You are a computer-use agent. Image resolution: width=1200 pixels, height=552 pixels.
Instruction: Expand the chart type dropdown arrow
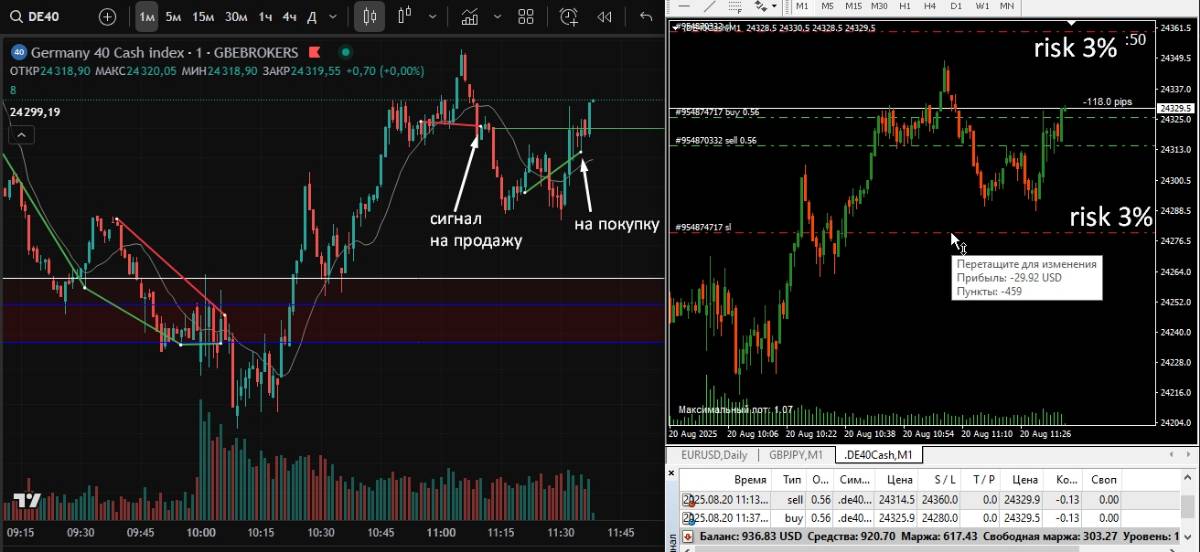(x=431, y=17)
